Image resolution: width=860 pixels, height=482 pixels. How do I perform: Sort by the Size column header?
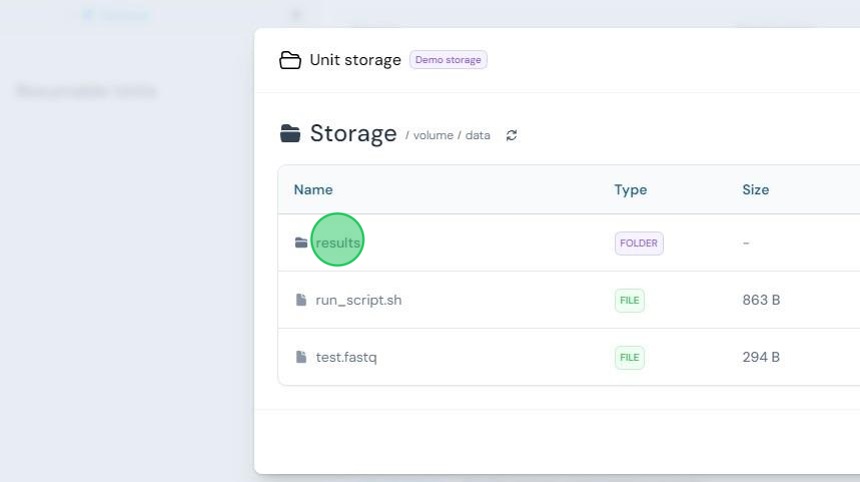[x=755, y=190]
